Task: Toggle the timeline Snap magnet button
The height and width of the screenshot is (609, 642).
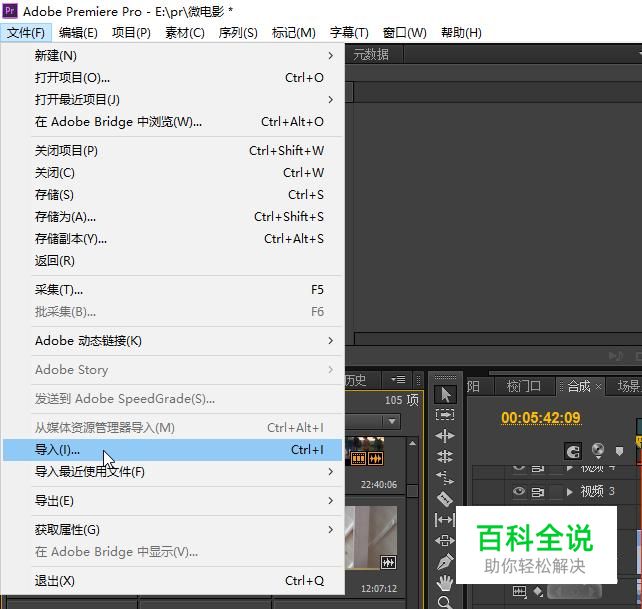Action: point(573,452)
